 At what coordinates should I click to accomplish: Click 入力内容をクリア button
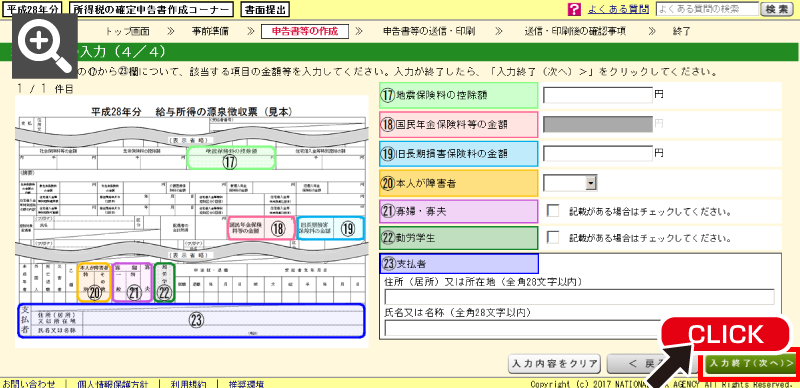555,364
